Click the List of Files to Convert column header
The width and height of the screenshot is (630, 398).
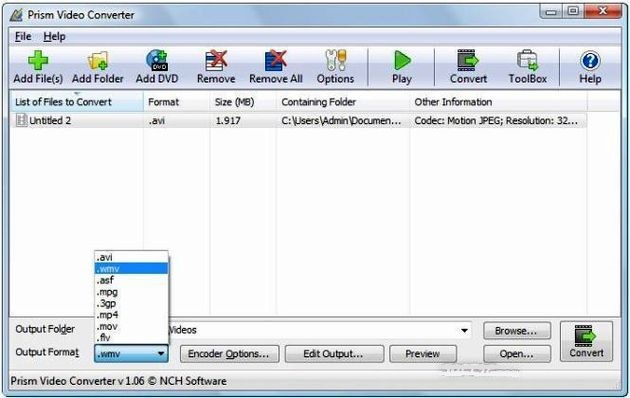click(76, 102)
